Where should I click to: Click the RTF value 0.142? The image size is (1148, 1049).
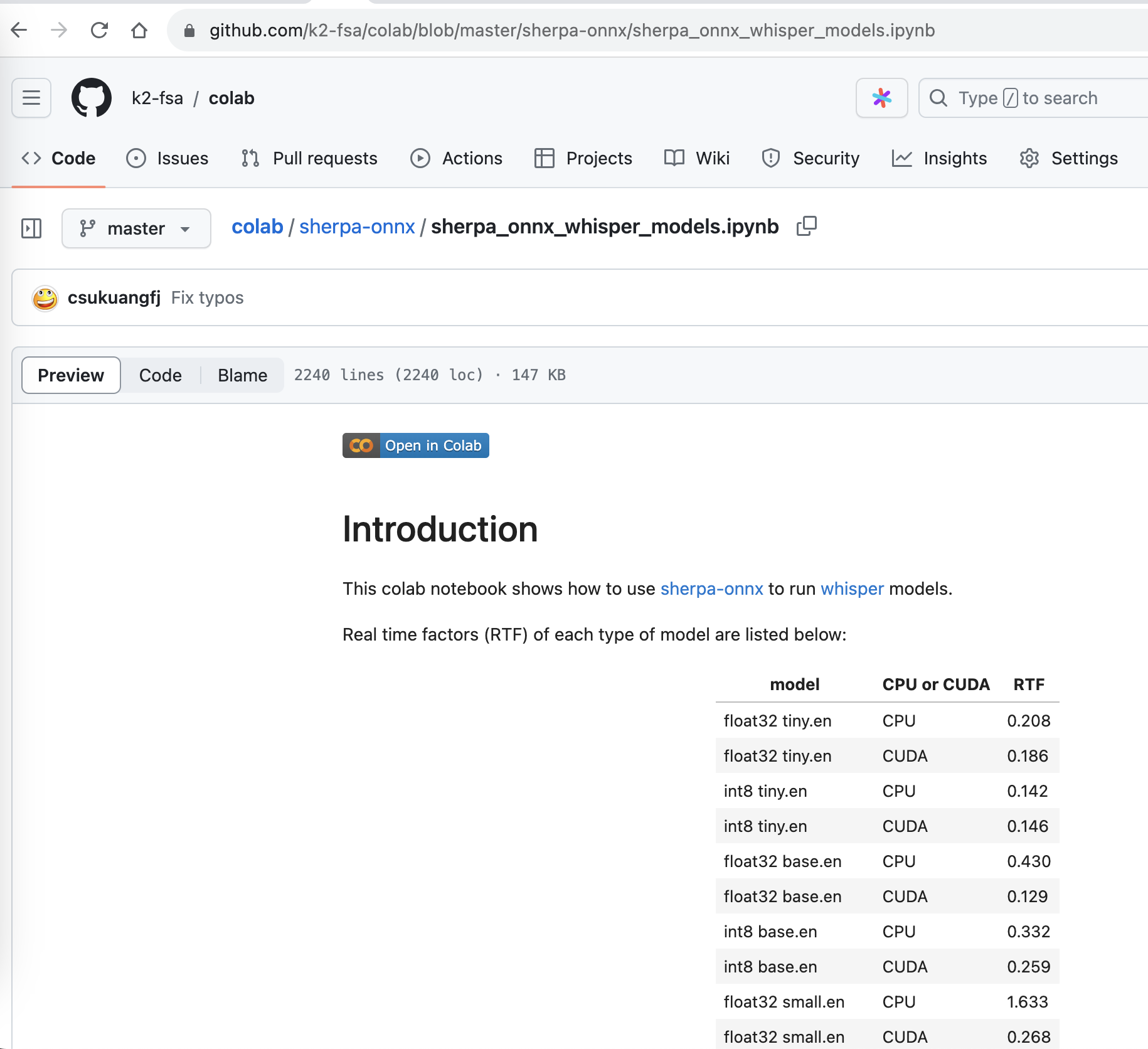click(1028, 791)
